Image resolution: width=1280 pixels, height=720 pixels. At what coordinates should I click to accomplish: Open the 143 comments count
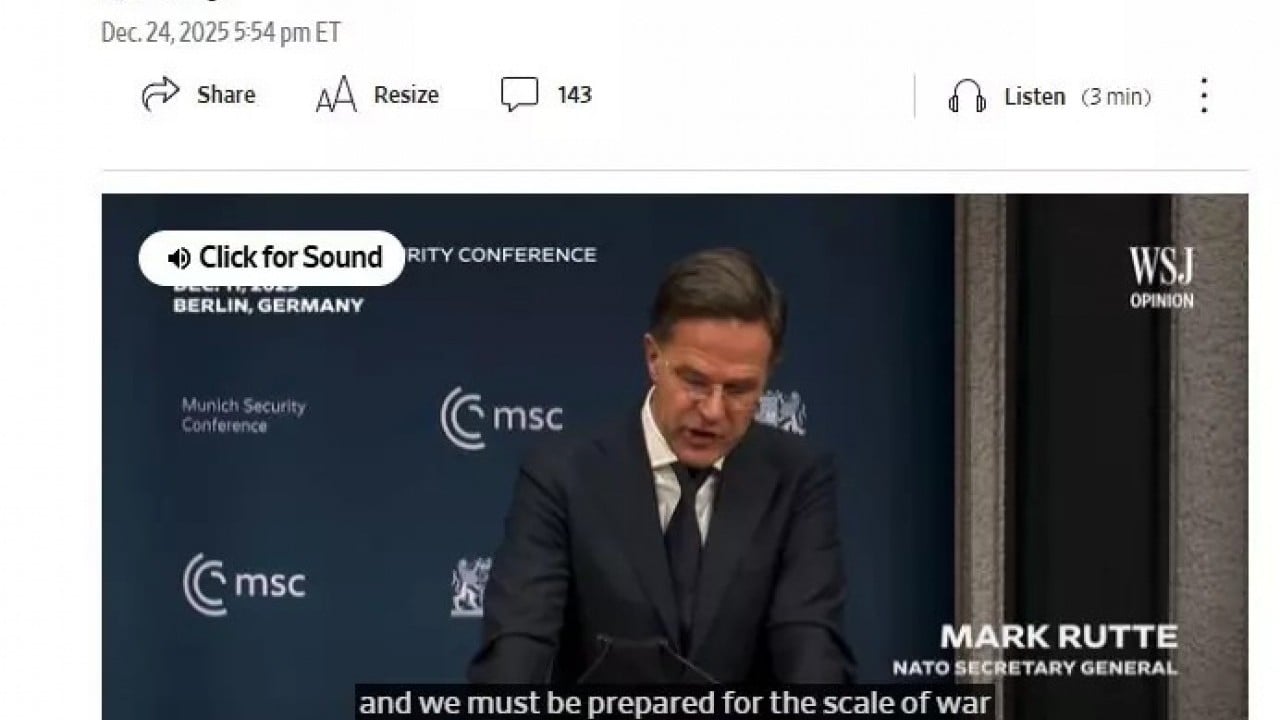pos(574,95)
